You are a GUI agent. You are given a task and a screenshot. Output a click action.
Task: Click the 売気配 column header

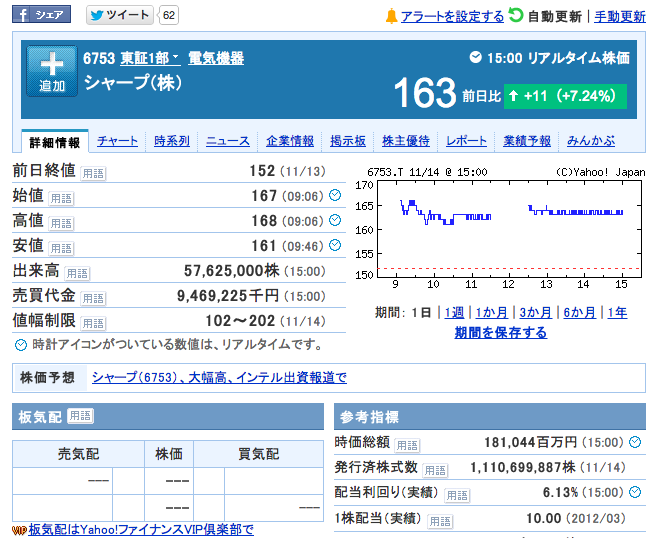78,454
